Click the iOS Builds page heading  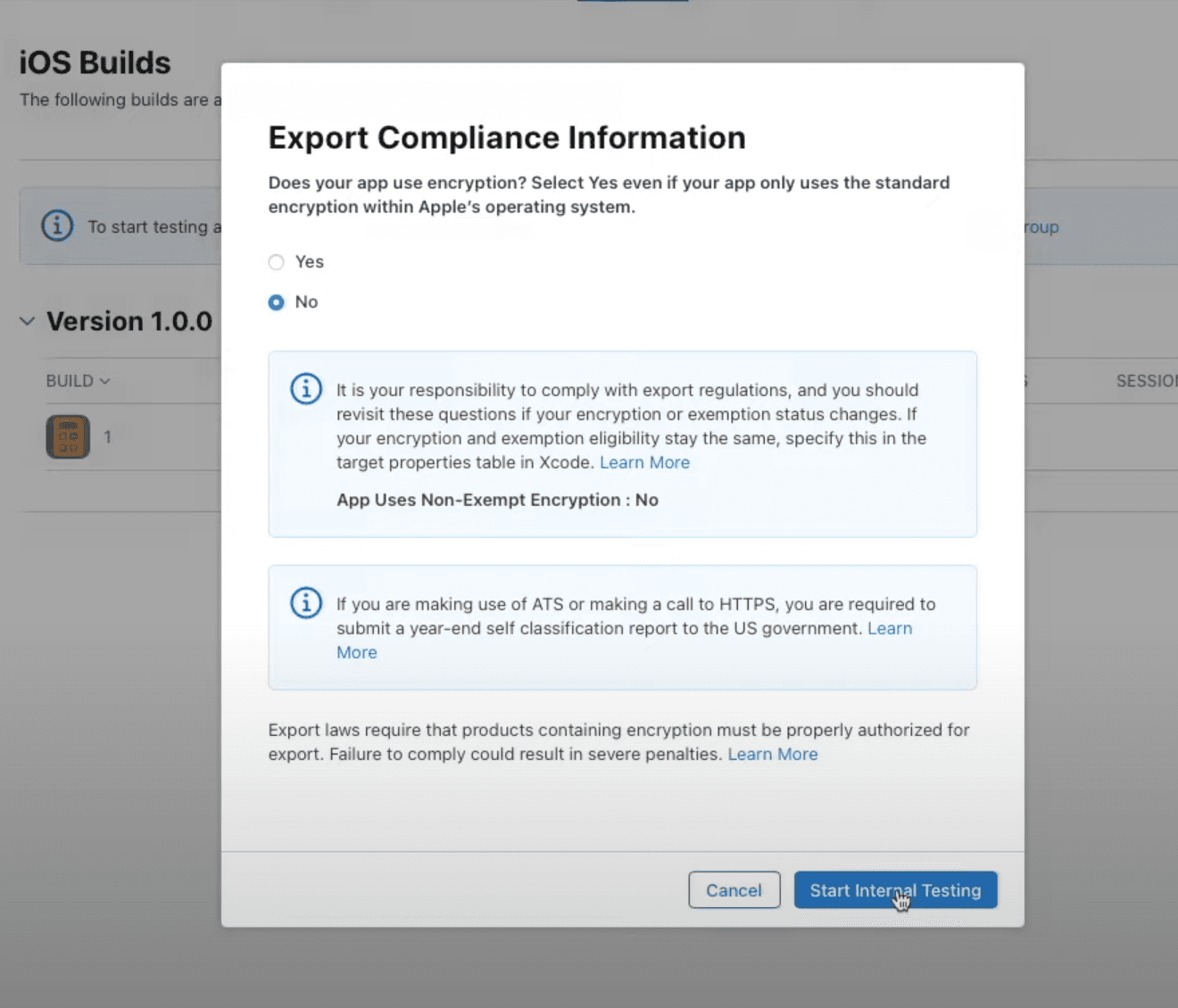click(x=95, y=62)
